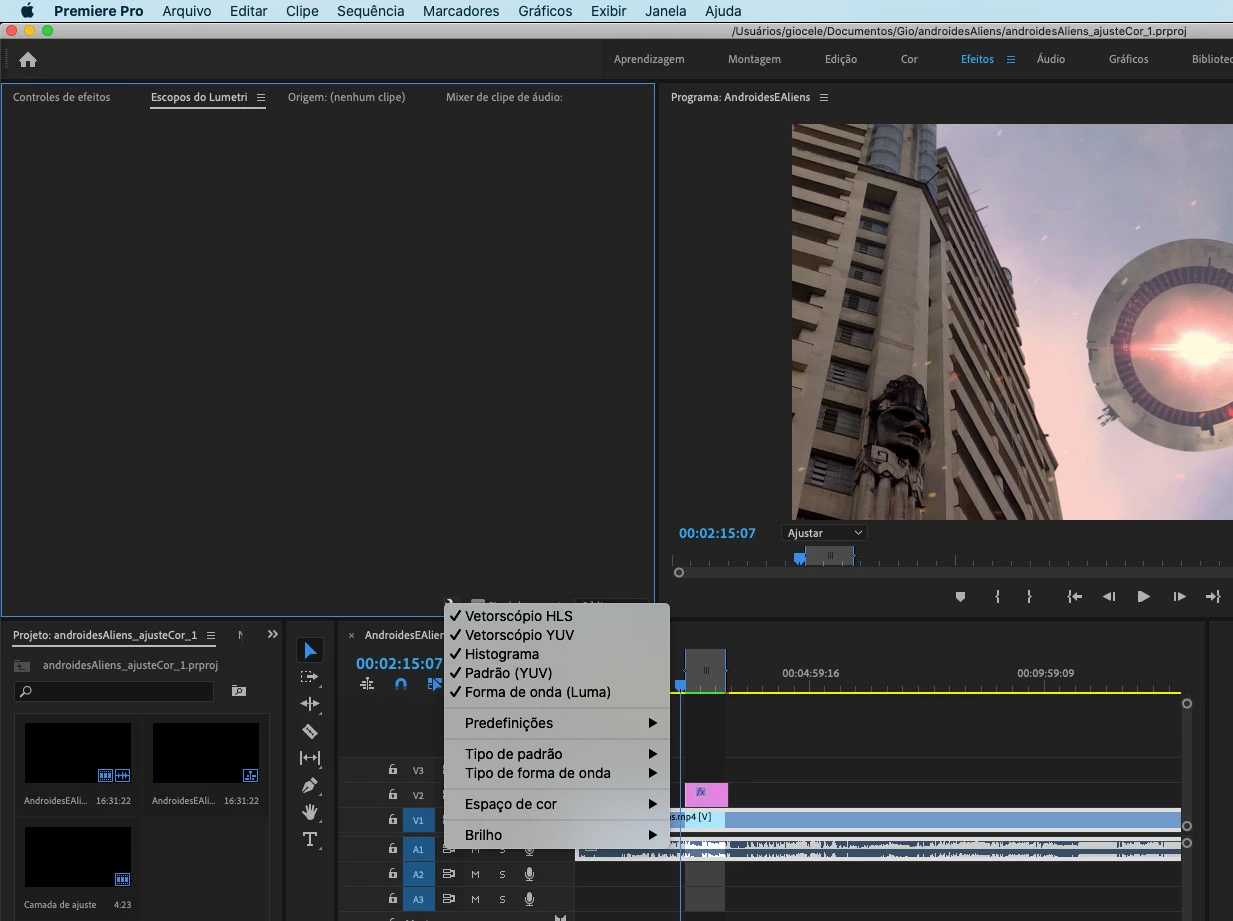Click the Home icon

pos(28,60)
